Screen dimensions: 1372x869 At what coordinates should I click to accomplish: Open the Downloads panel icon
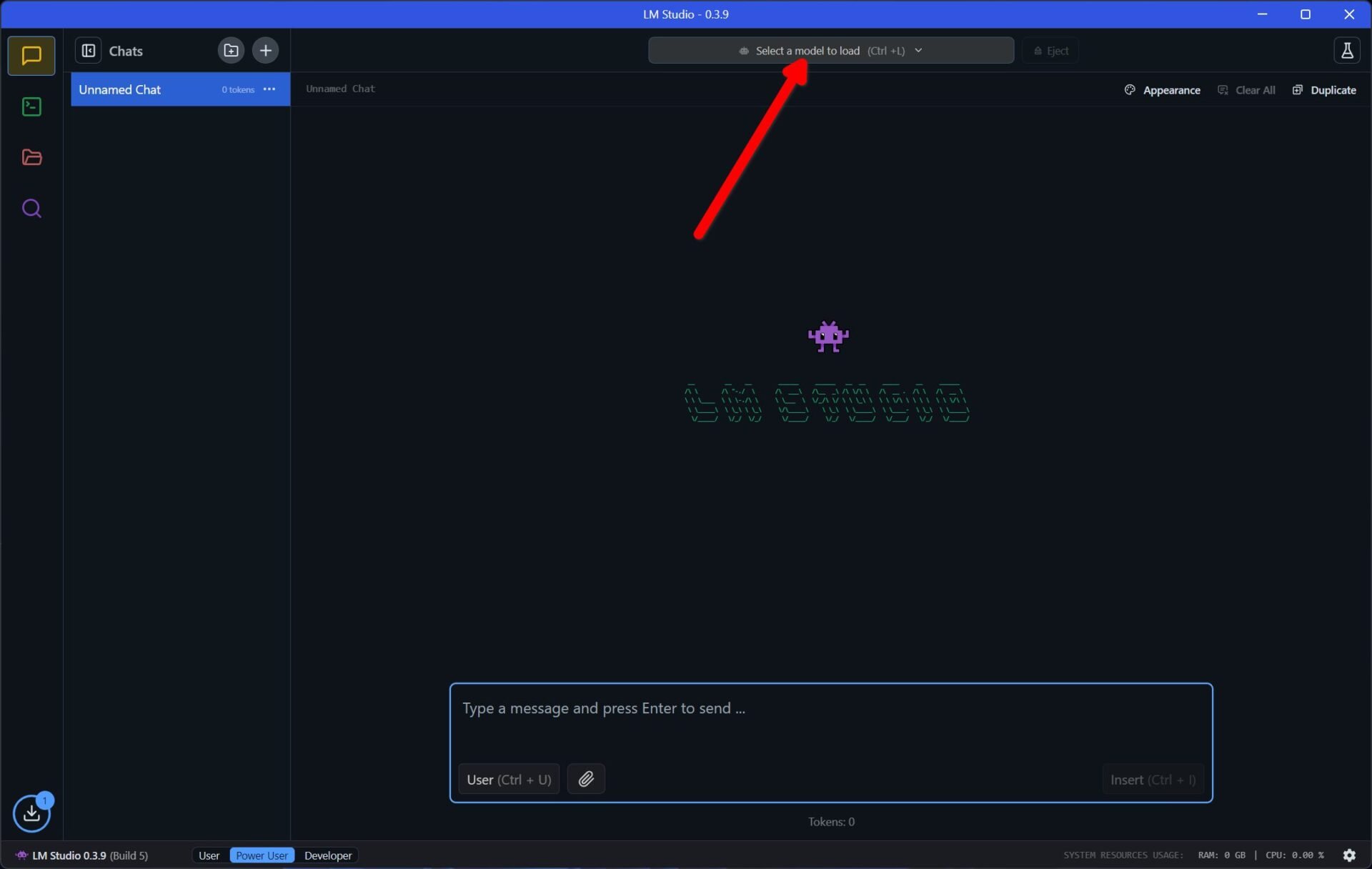(x=31, y=813)
